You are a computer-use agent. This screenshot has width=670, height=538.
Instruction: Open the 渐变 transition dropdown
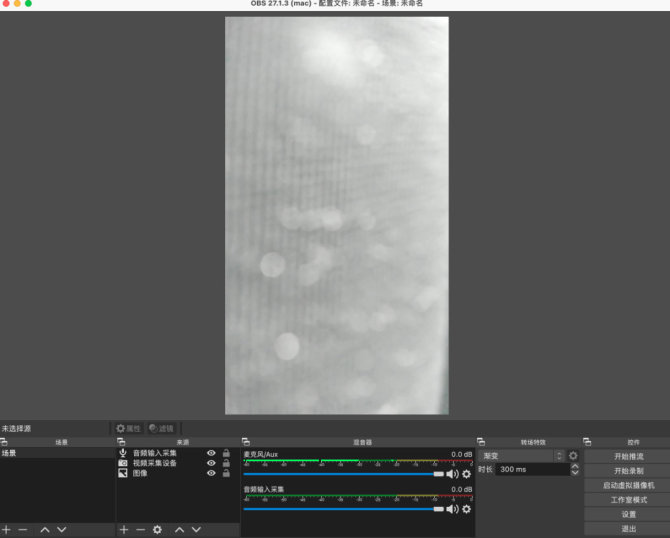click(522, 456)
